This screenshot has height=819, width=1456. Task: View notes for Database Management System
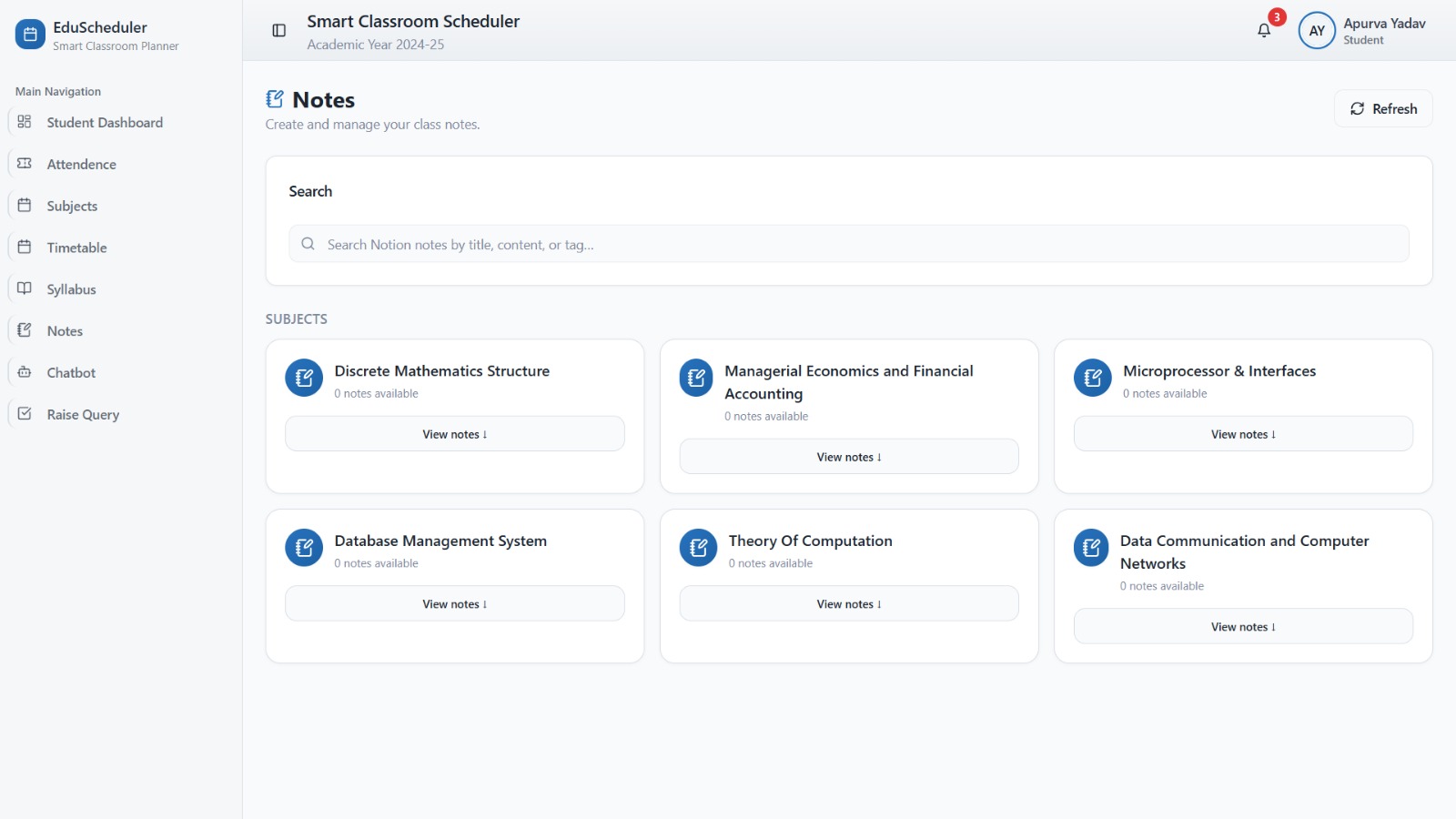coord(455,604)
